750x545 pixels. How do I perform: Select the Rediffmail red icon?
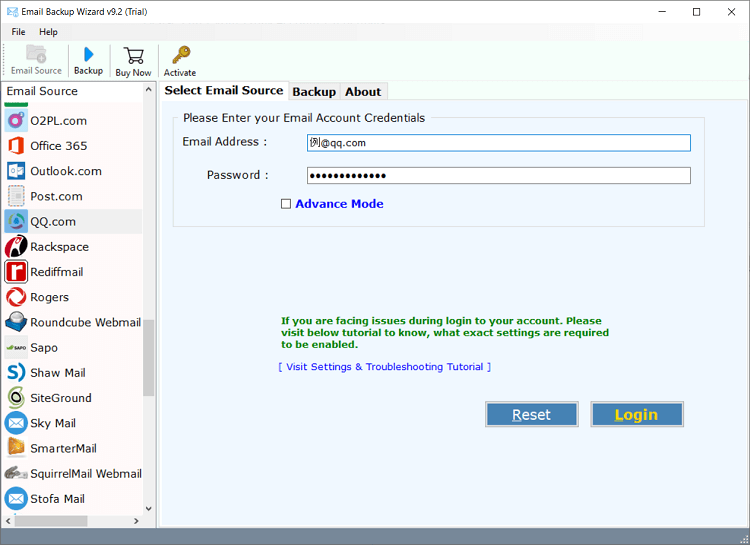[x=16, y=272]
